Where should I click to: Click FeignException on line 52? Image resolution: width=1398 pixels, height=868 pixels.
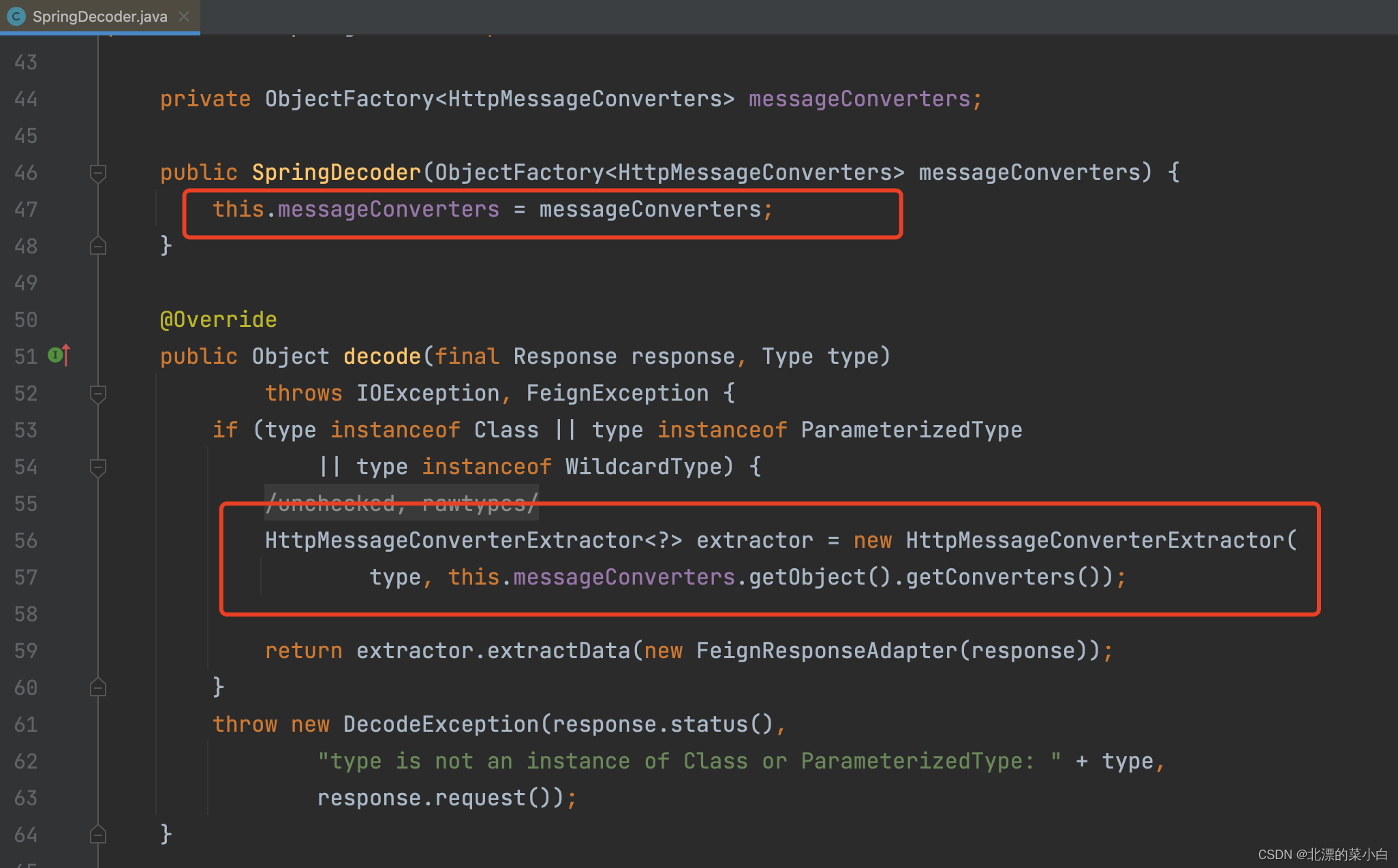617,393
